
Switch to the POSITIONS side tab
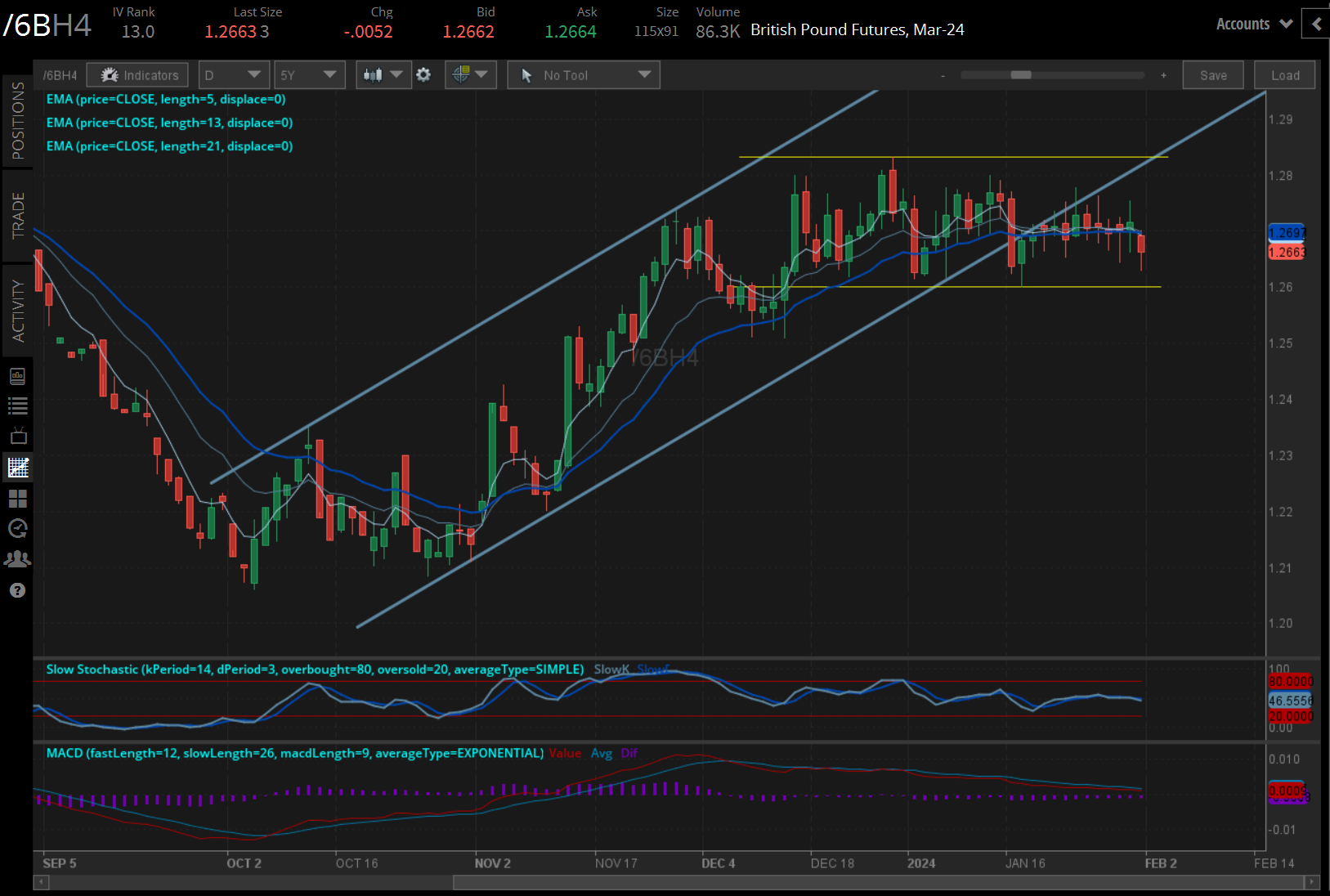[17, 121]
